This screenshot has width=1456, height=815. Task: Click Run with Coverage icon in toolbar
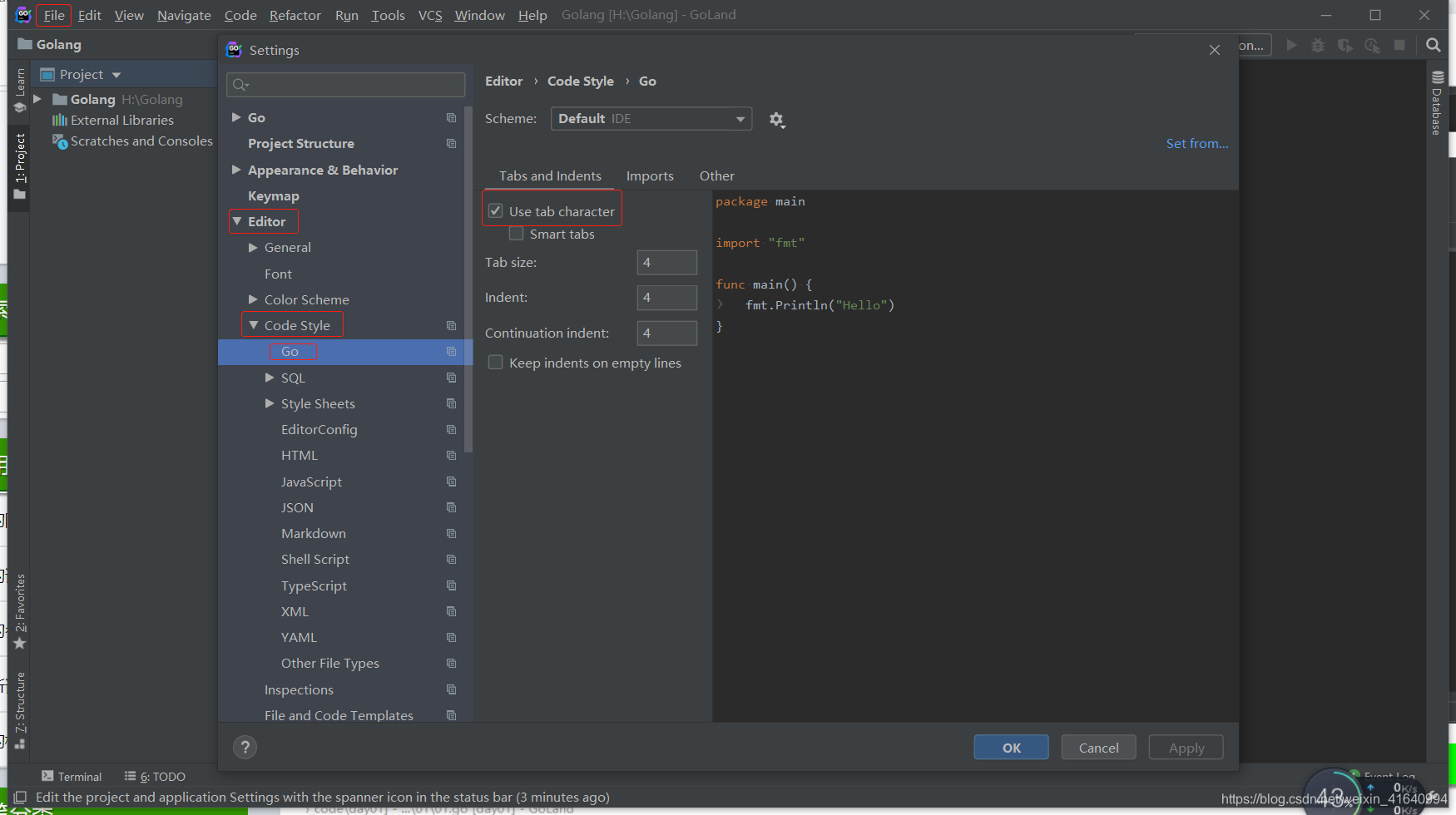click(x=1345, y=45)
